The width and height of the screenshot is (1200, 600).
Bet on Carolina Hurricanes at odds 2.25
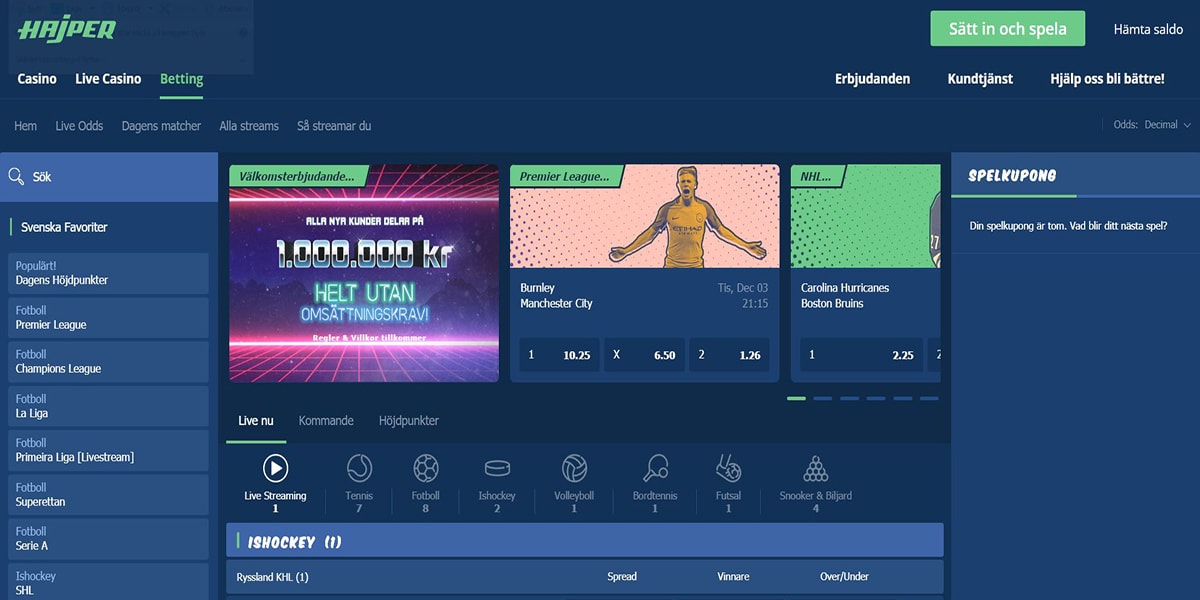[x=861, y=354]
